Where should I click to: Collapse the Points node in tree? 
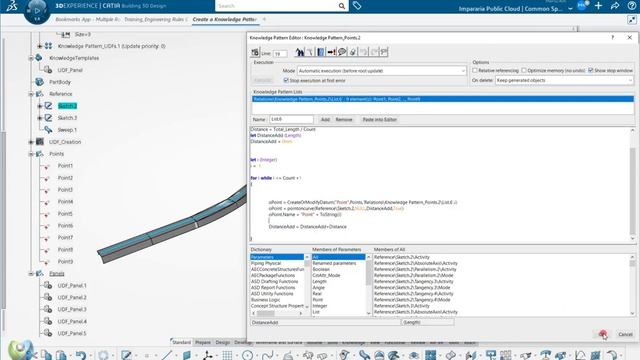click(31, 154)
